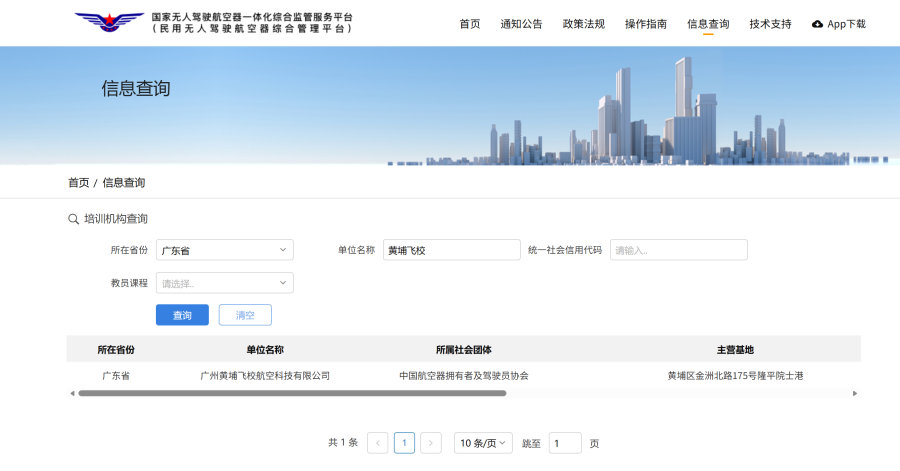
Task: Click the 广东省 cell in the result row
Action: (x=116, y=376)
